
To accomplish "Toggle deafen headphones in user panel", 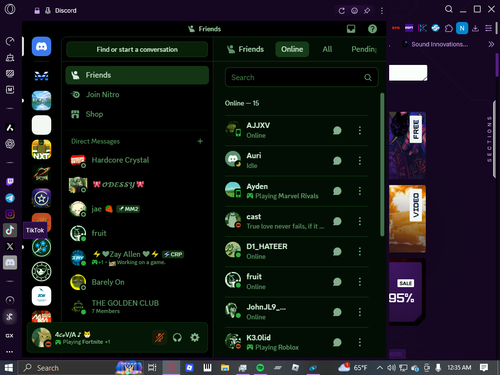I will (x=177, y=337).
